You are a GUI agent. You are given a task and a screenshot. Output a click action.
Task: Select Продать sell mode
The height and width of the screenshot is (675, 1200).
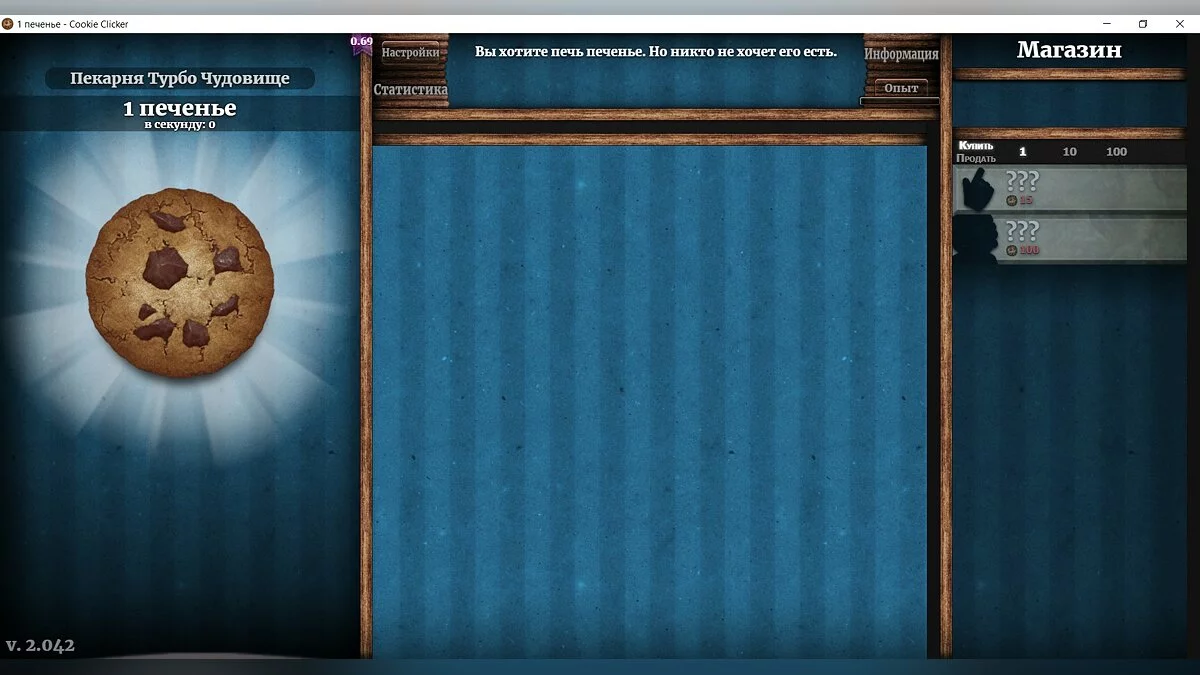tap(976, 158)
